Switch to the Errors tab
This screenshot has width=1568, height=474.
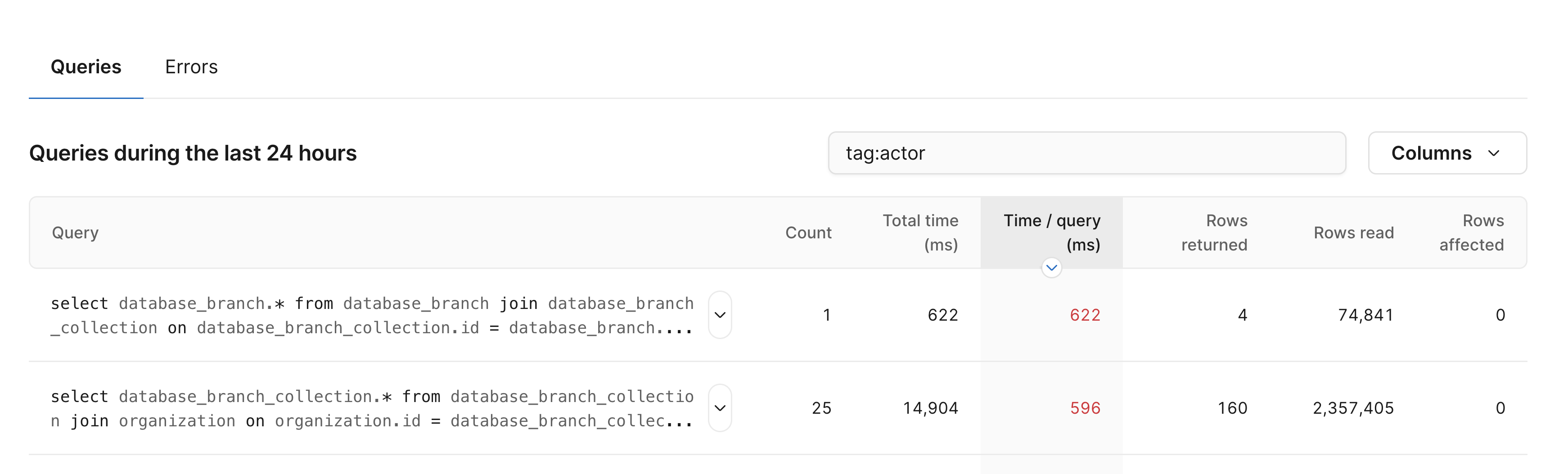191,66
